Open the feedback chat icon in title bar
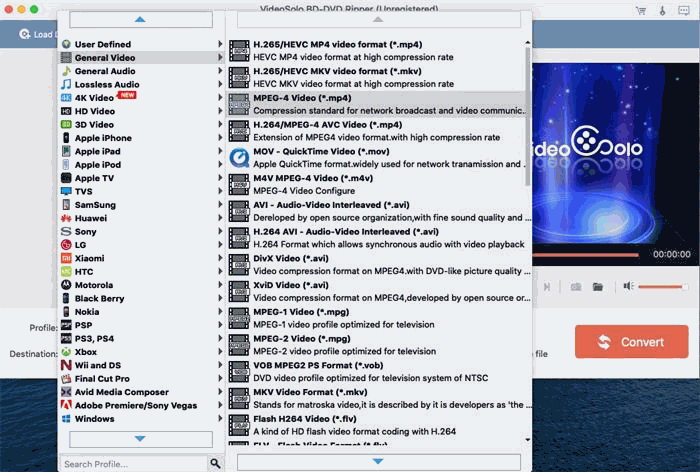700x472 pixels. [683, 10]
